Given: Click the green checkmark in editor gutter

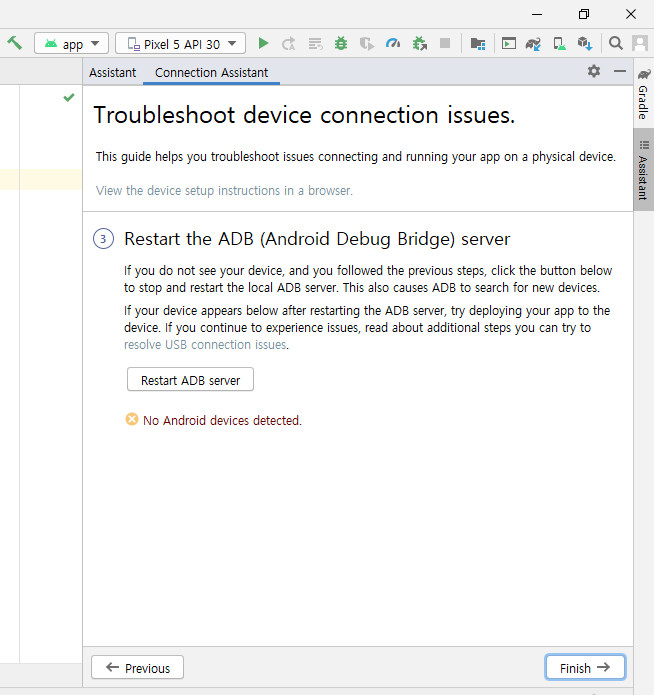Looking at the screenshot, I should tap(69, 97).
